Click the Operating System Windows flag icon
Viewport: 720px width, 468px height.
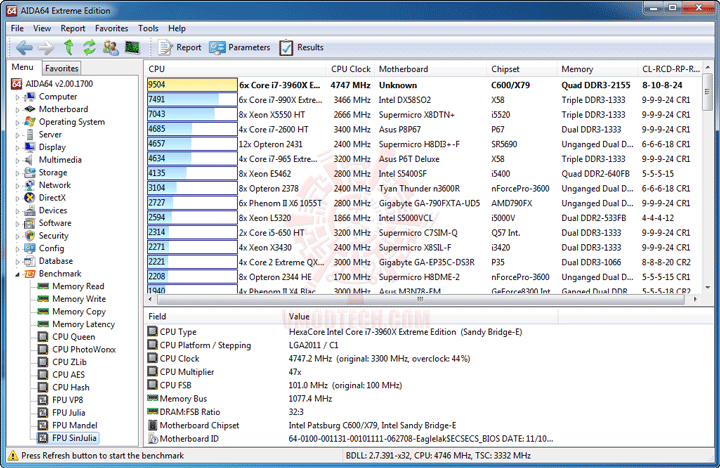click(x=30, y=122)
